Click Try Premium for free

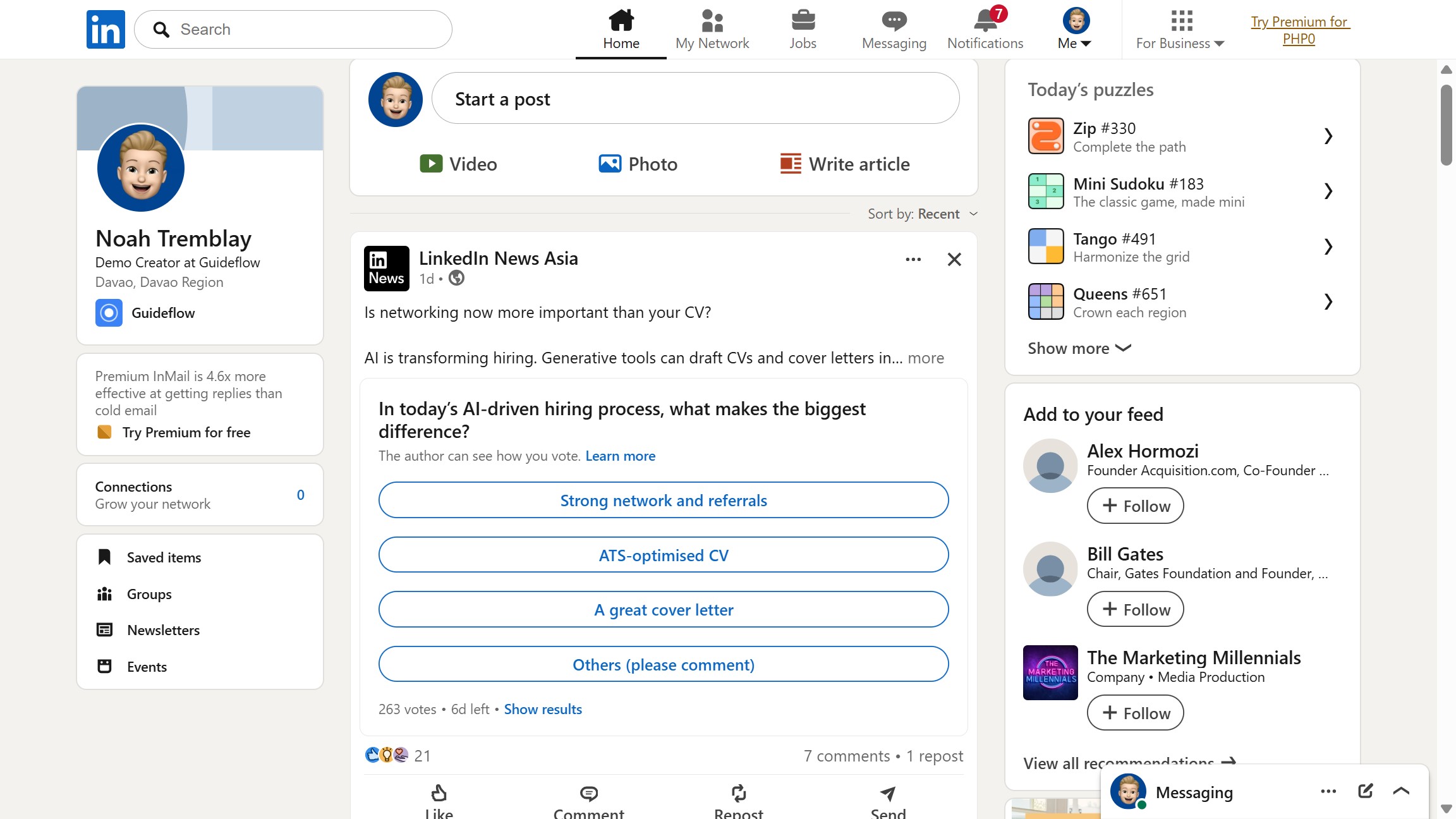tap(174, 432)
